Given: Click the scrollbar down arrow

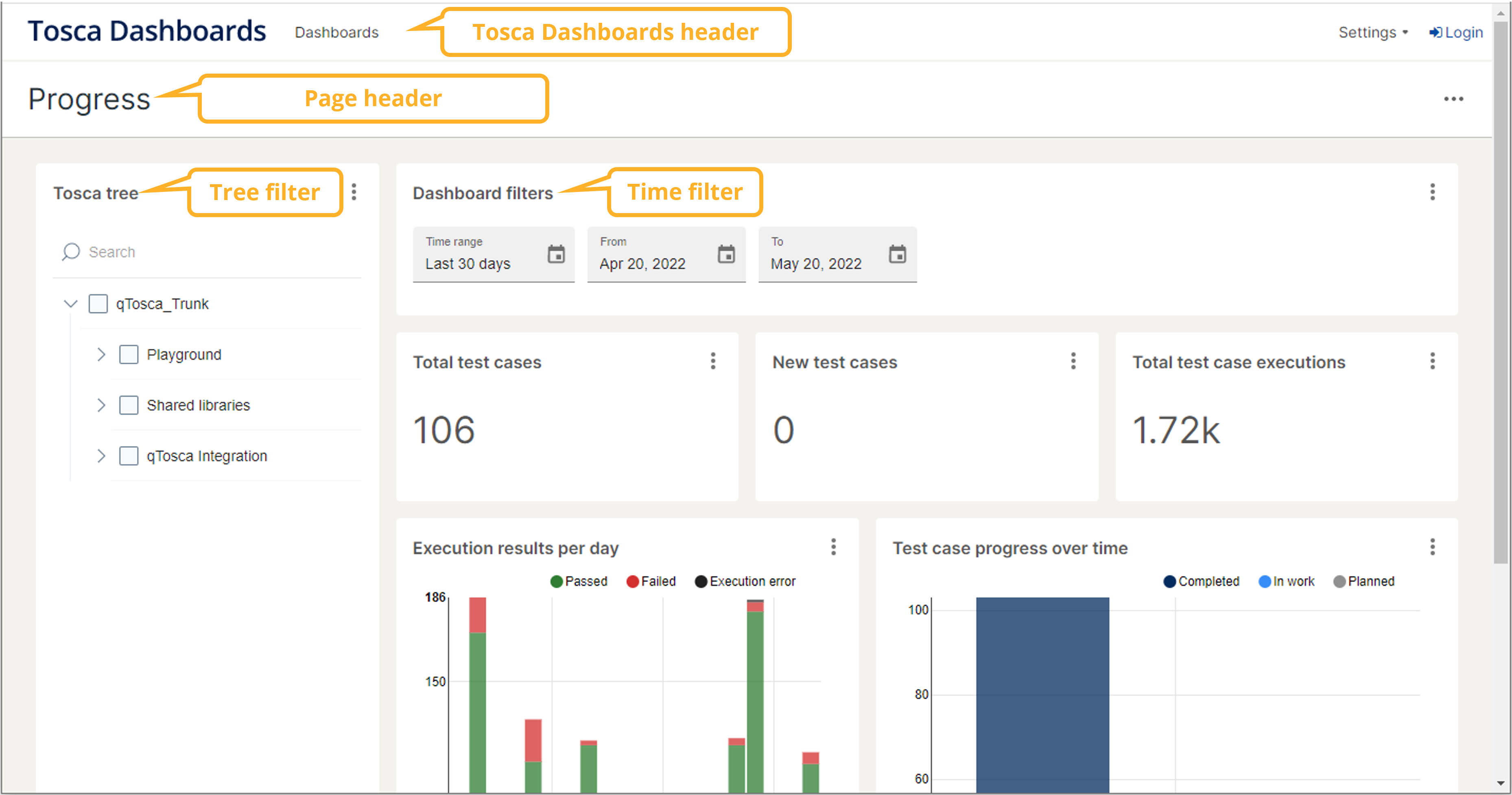Looking at the screenshot, I should pos(1500,783).
